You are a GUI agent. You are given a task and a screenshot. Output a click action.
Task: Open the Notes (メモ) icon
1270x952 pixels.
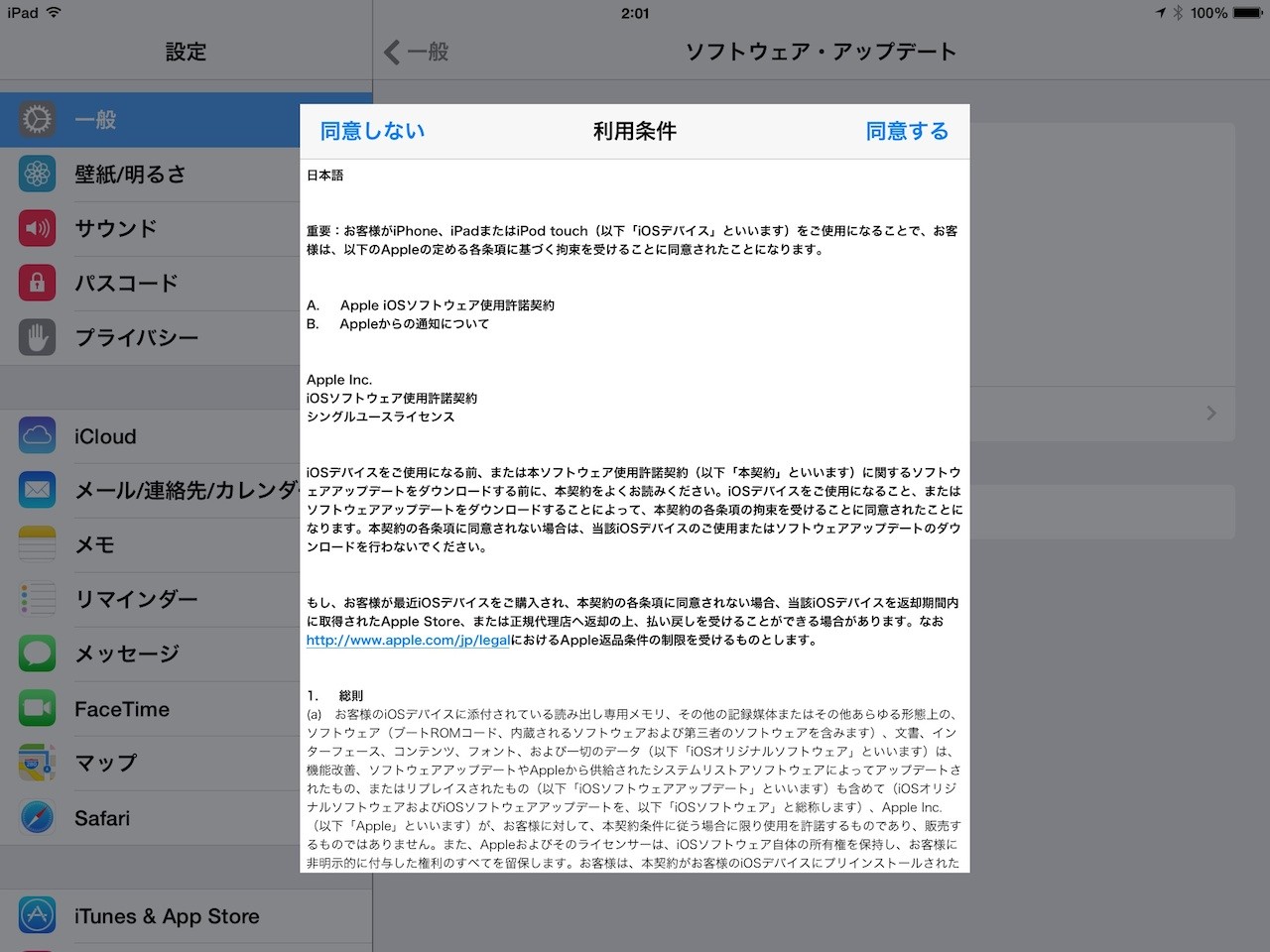[37, 544]
